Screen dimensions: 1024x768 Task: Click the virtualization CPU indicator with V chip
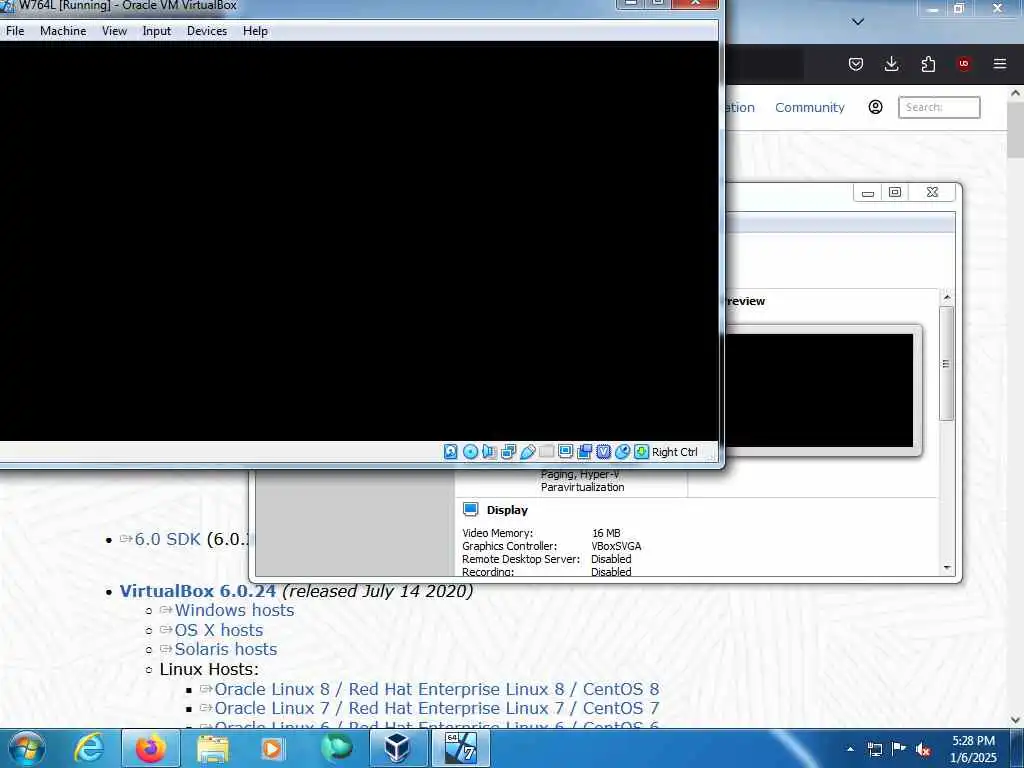tap(603, 452)
